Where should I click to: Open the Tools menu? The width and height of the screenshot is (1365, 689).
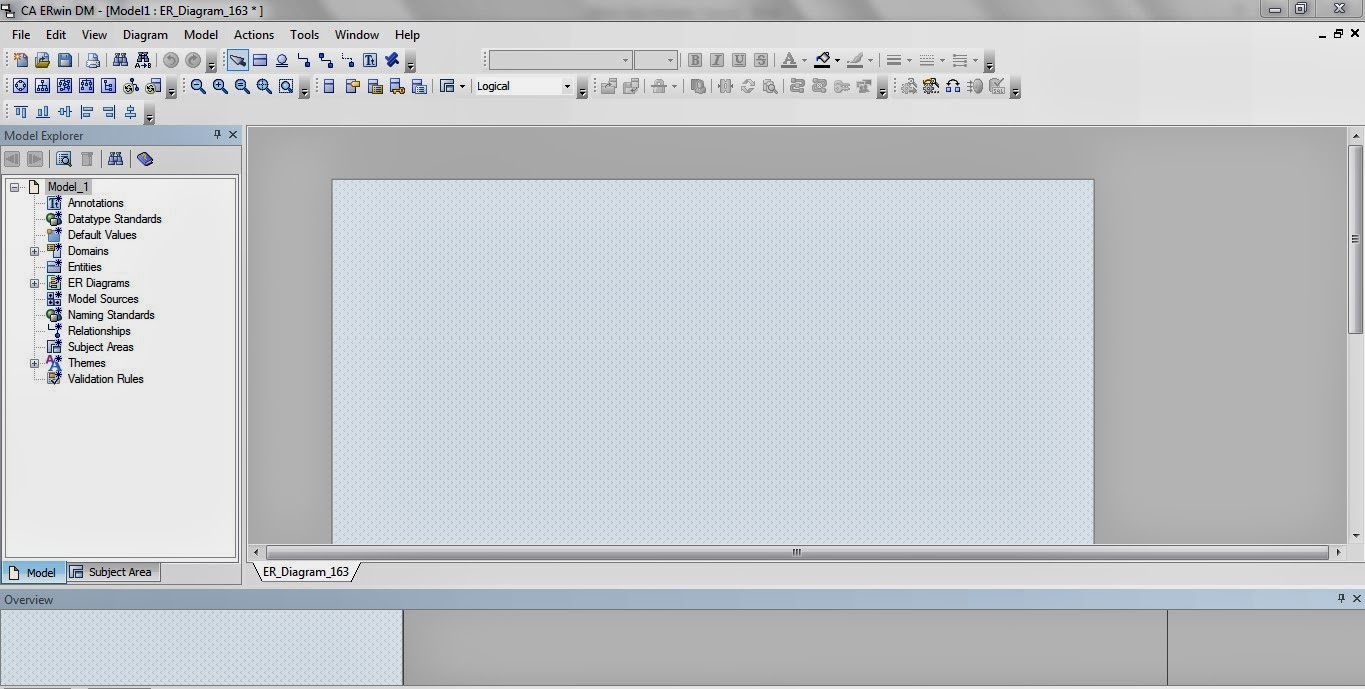[x=305, y=35]
